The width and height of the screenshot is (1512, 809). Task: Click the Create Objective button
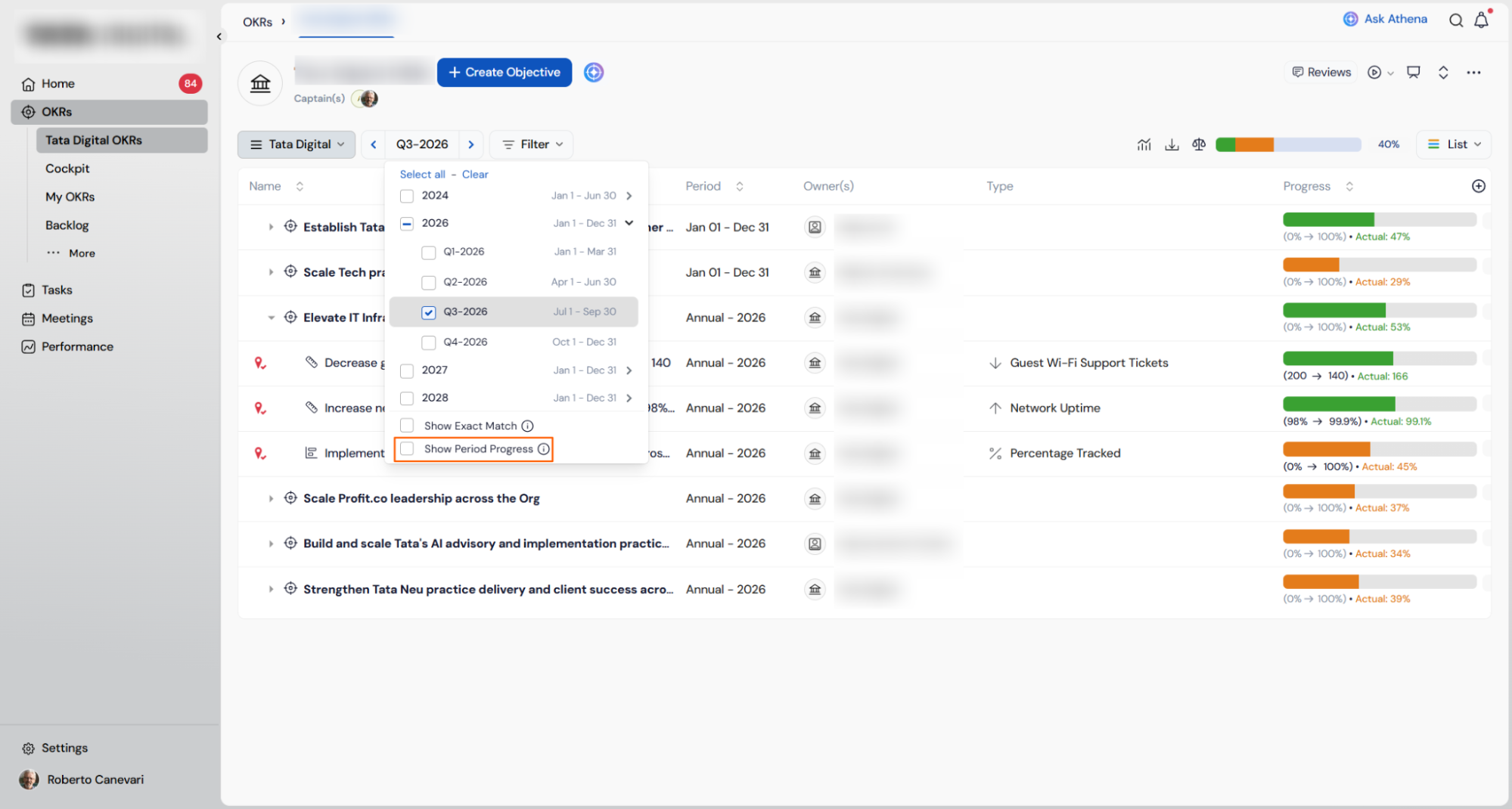(x=505, y=73)
